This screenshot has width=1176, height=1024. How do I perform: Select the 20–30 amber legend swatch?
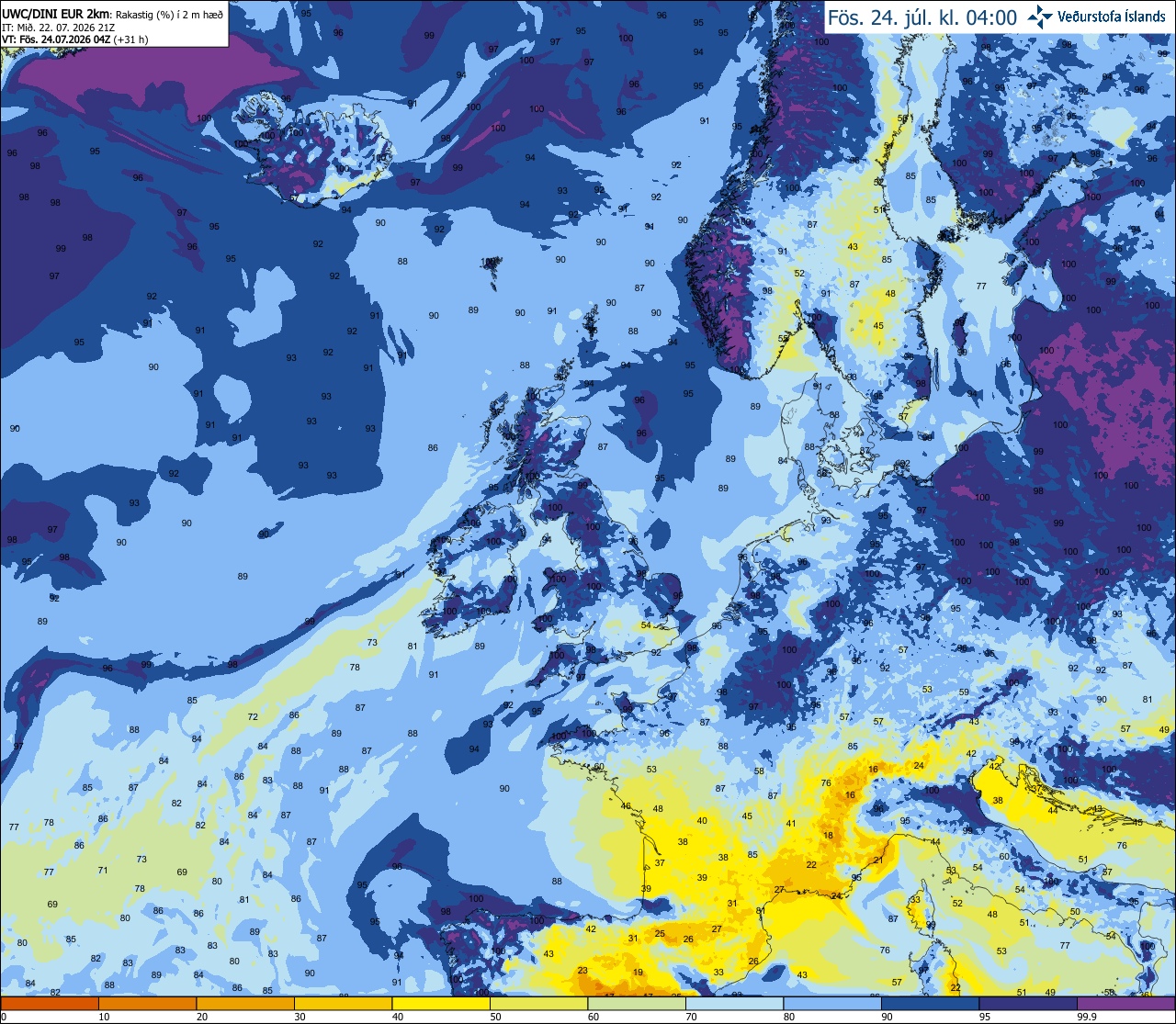tap(245, 1003)
